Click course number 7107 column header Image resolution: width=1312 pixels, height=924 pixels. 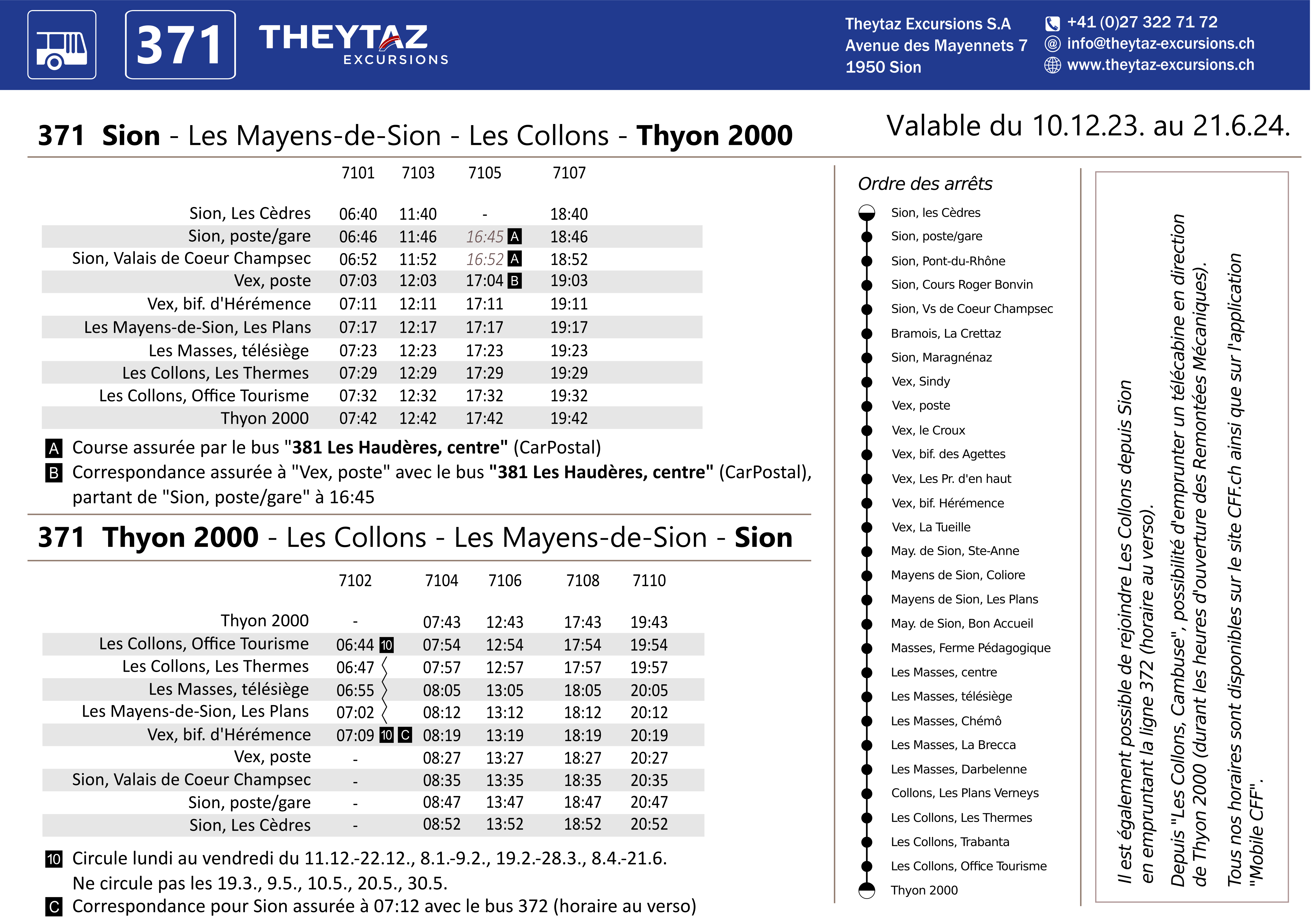[x=569, y=173]
